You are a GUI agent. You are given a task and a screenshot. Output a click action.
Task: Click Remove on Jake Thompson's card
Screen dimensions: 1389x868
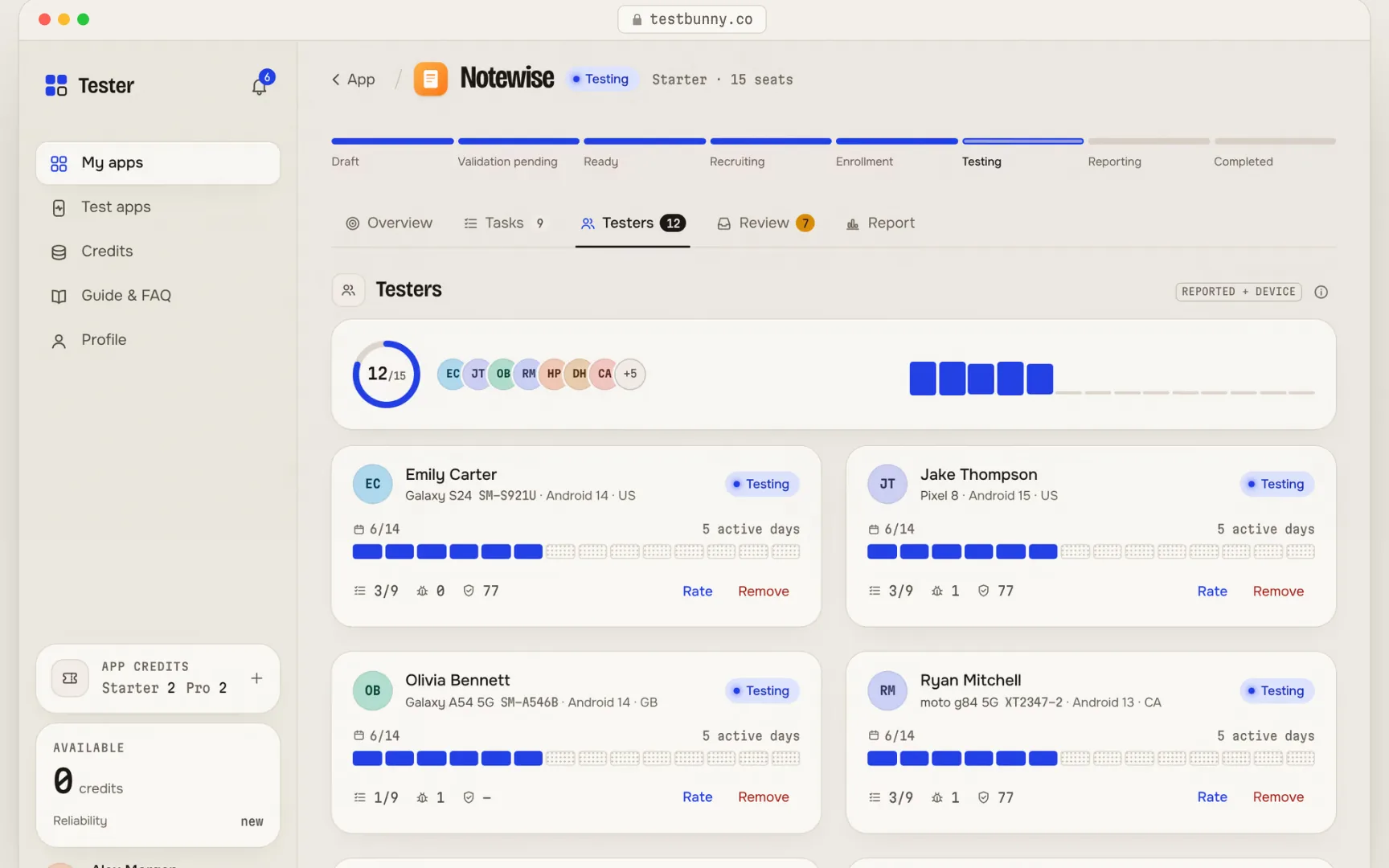click(x=1278, y=591)
